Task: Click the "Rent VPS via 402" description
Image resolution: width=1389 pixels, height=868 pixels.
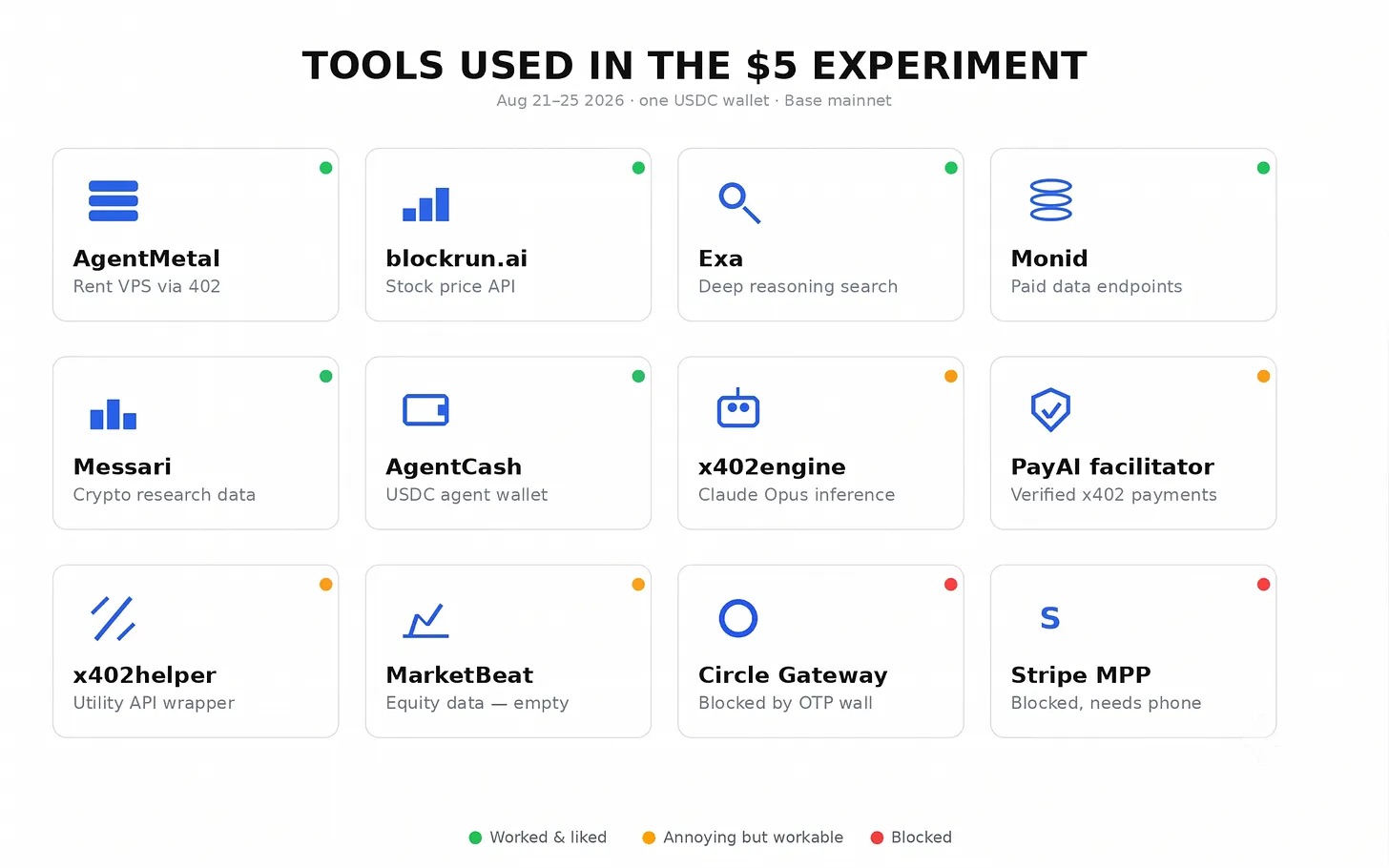Action: (147, 286)
